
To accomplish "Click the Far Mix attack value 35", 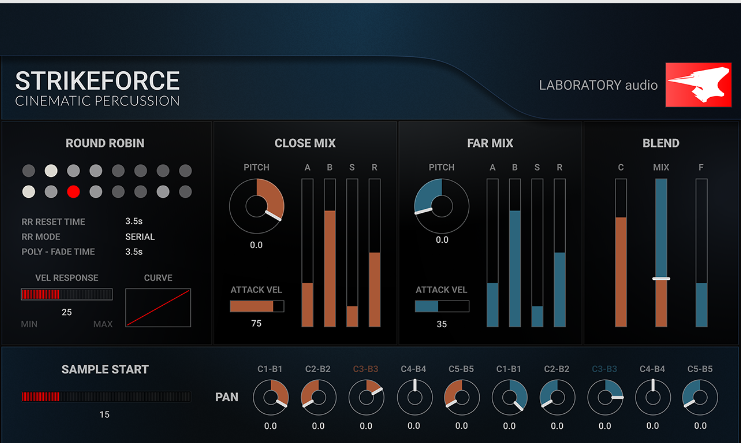I will coord(441,324).
